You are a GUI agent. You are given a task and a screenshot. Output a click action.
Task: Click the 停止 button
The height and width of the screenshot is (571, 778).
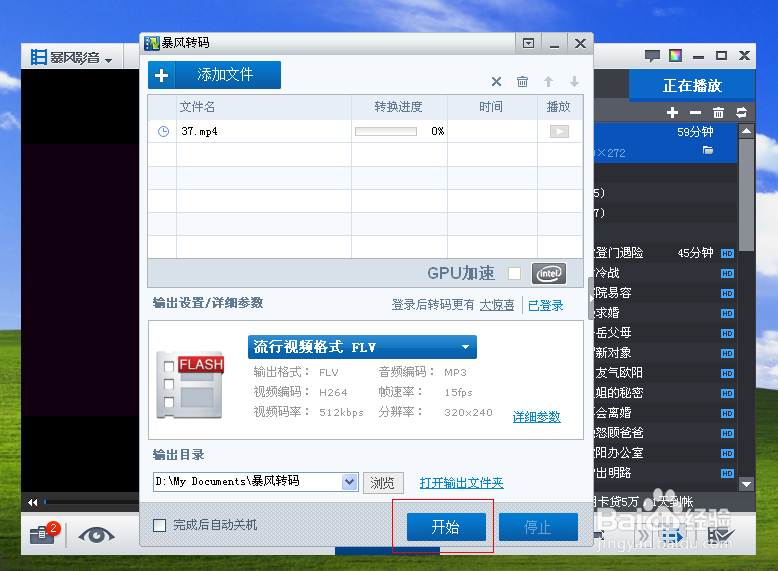point(538,527)
